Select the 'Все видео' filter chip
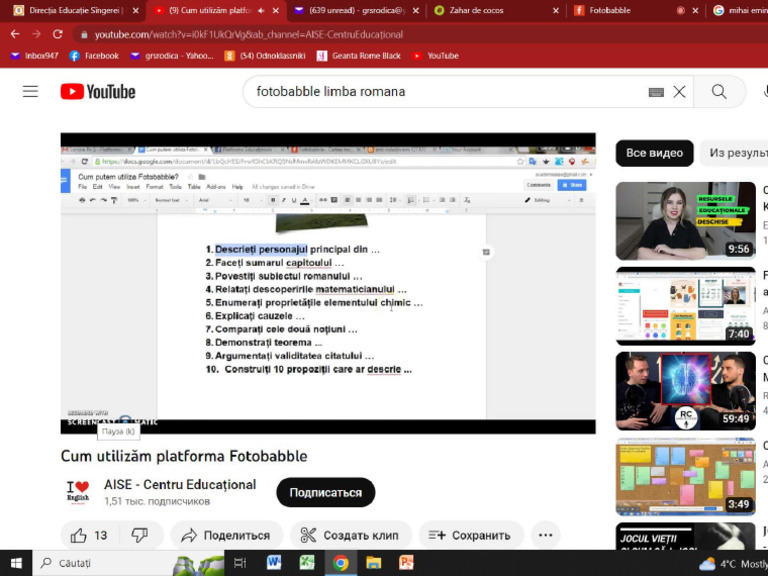Viewport: 768px width, 576px height. pos(654,153)
